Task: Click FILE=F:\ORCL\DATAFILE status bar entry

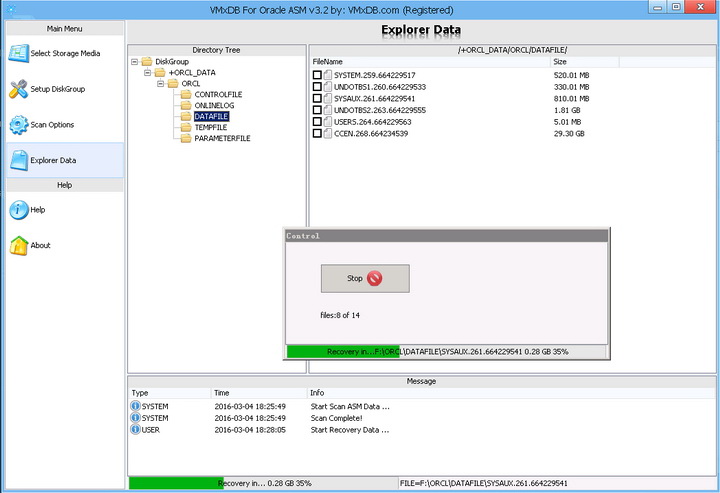Action: [x=484, y=483]
